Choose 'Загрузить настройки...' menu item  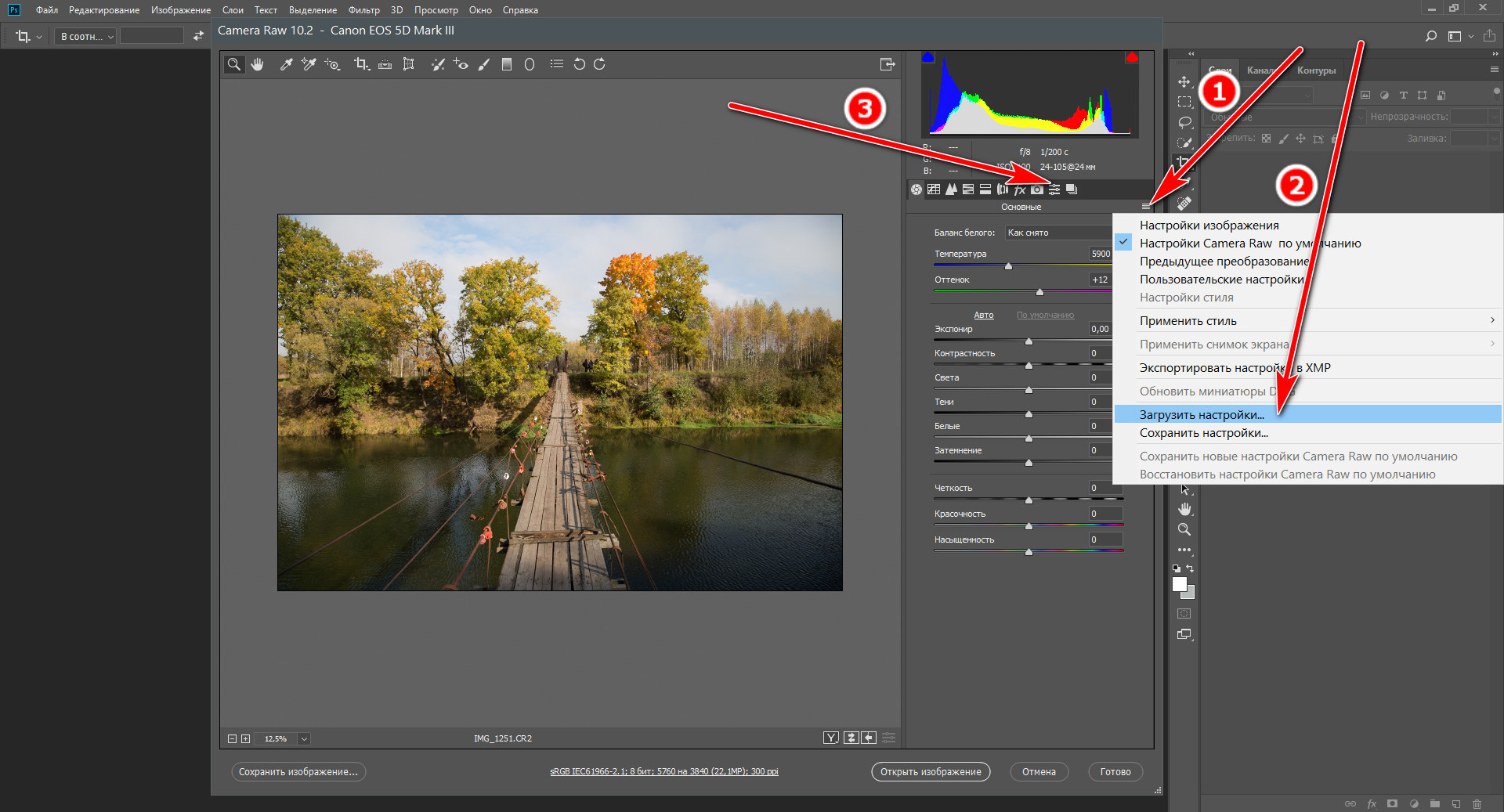tap(1202, 414)
